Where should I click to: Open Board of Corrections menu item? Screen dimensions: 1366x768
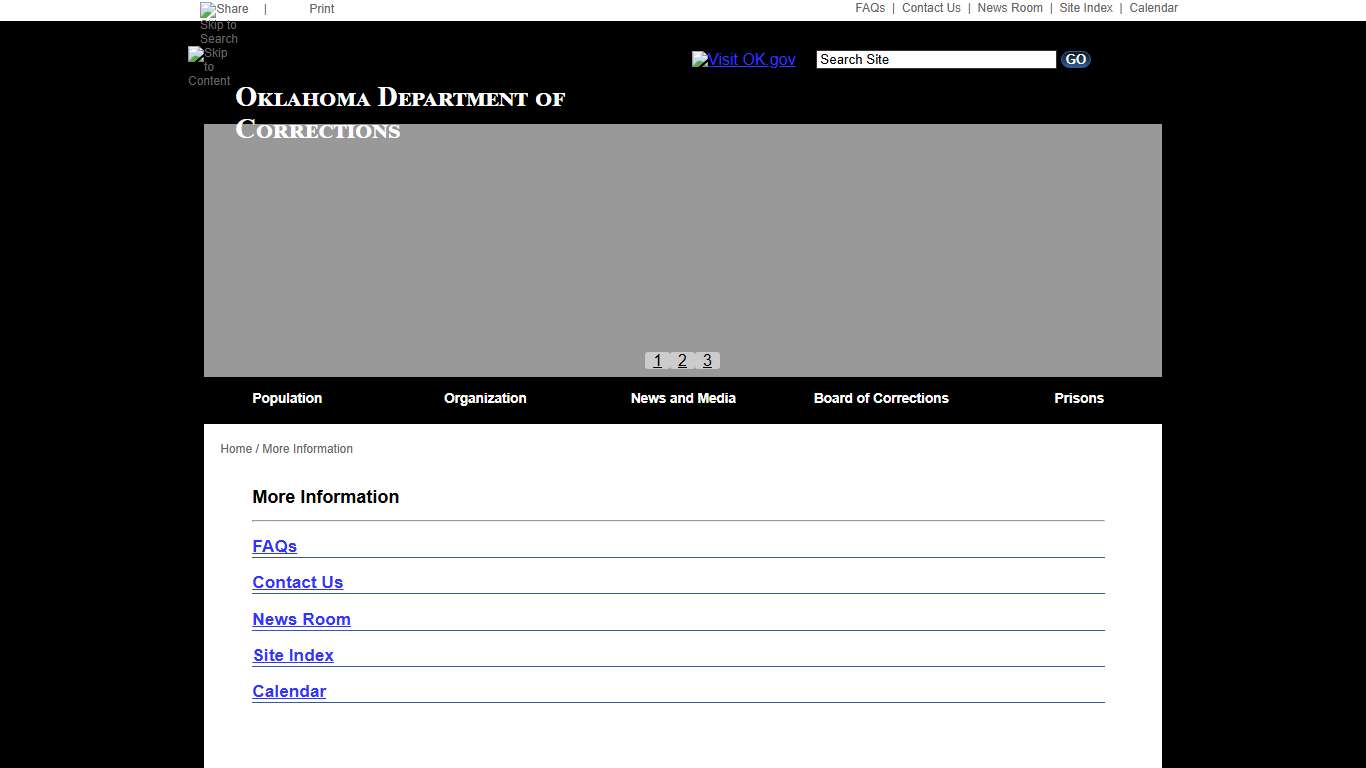click(x=881, y=398)
